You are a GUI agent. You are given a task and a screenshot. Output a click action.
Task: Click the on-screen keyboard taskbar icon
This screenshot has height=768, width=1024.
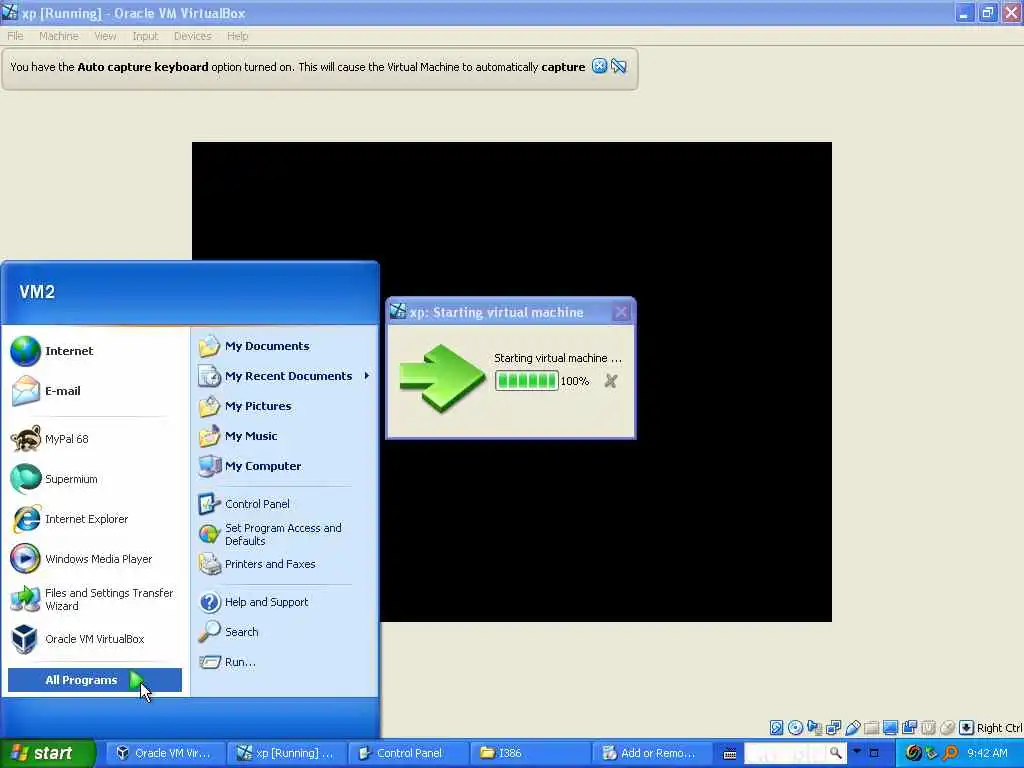729,754
